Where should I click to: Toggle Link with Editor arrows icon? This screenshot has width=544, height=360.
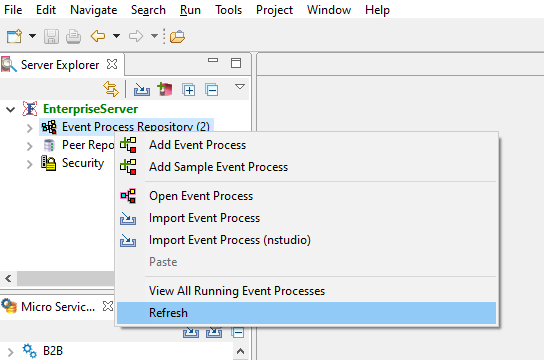(111, 89)
